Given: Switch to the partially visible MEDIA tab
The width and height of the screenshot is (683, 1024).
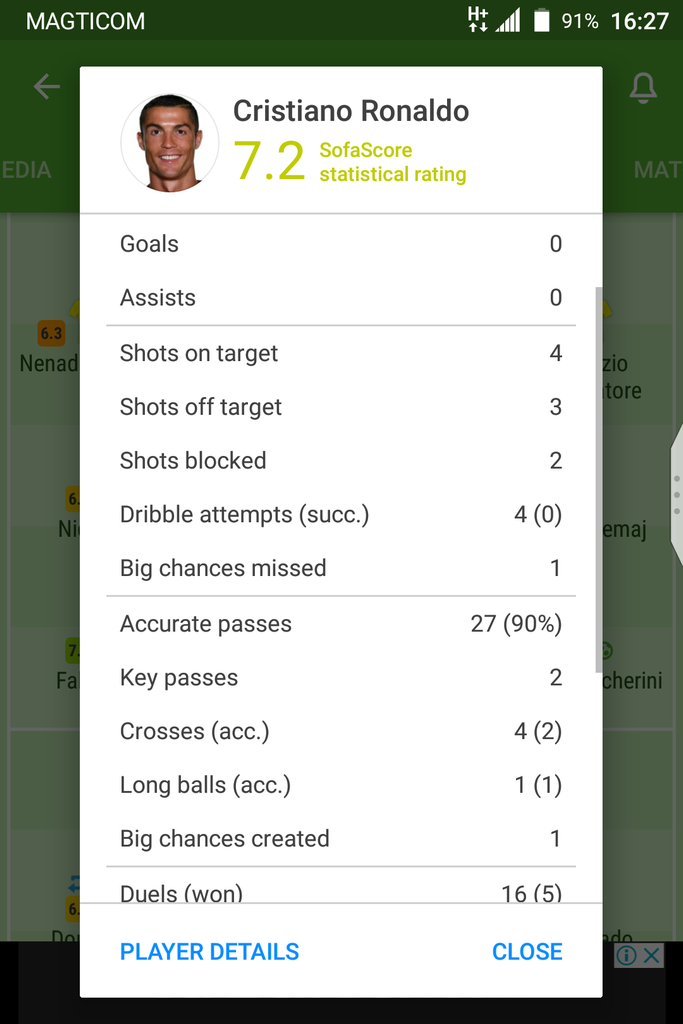Looking at the screenshot, I should [x=27, y=170].
